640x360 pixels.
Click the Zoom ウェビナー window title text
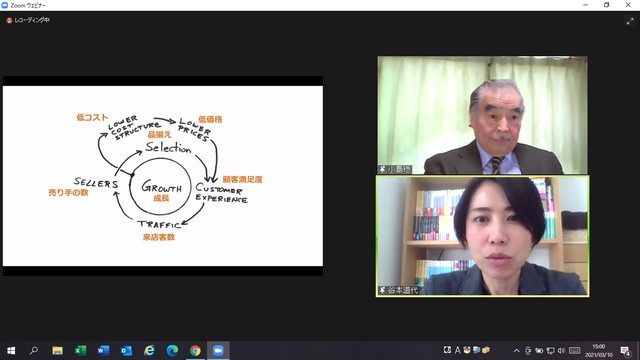coord(28,5)
